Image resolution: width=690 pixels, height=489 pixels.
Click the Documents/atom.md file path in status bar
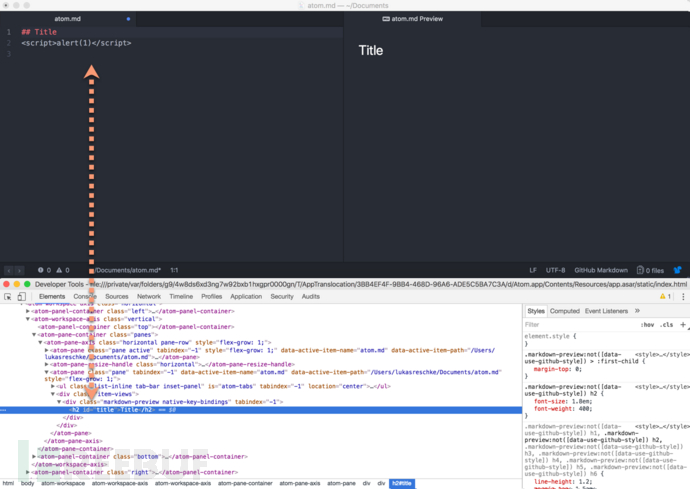click(x=128, y=270)
